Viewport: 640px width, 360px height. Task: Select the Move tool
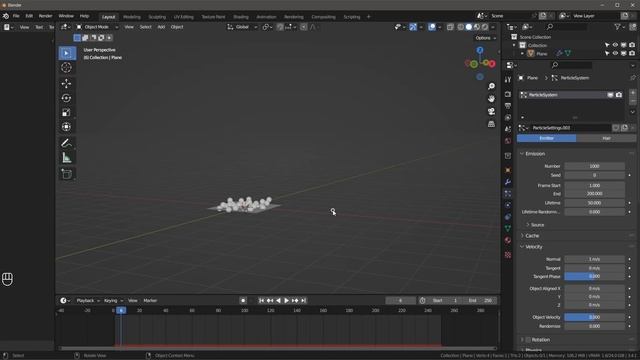pyautogui.click(x=66, y=84)
